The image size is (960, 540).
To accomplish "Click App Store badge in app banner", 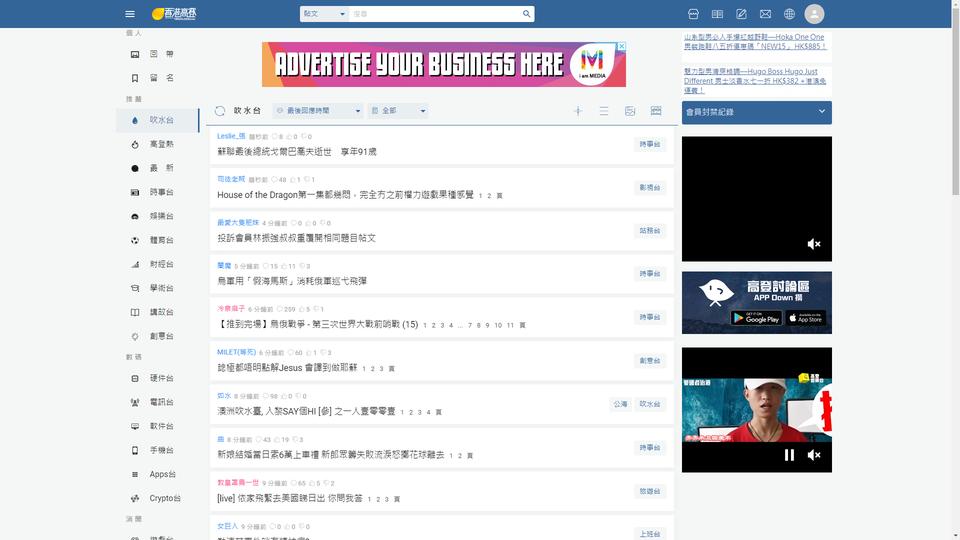I will (x=806, y=318).
